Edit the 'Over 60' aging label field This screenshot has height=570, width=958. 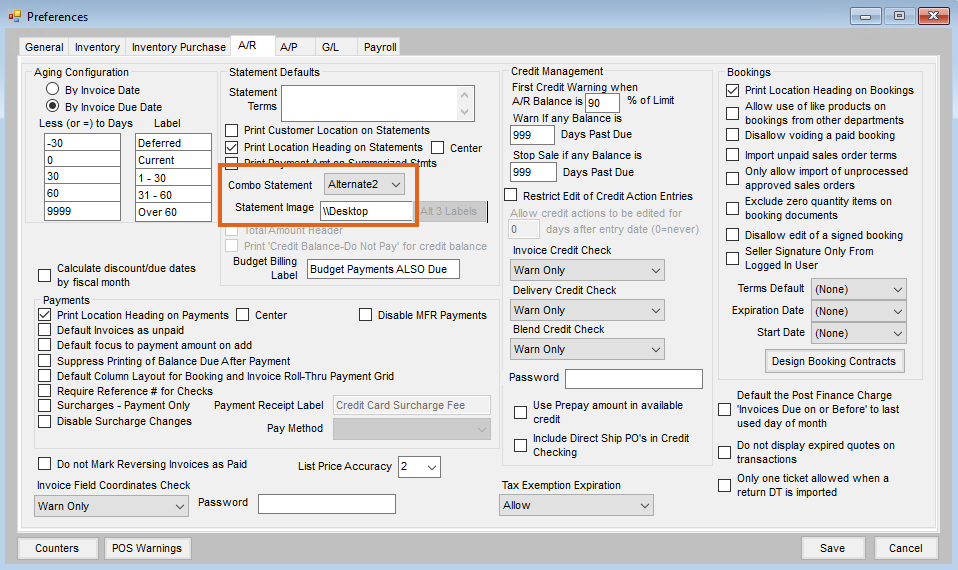coord(174,212)
